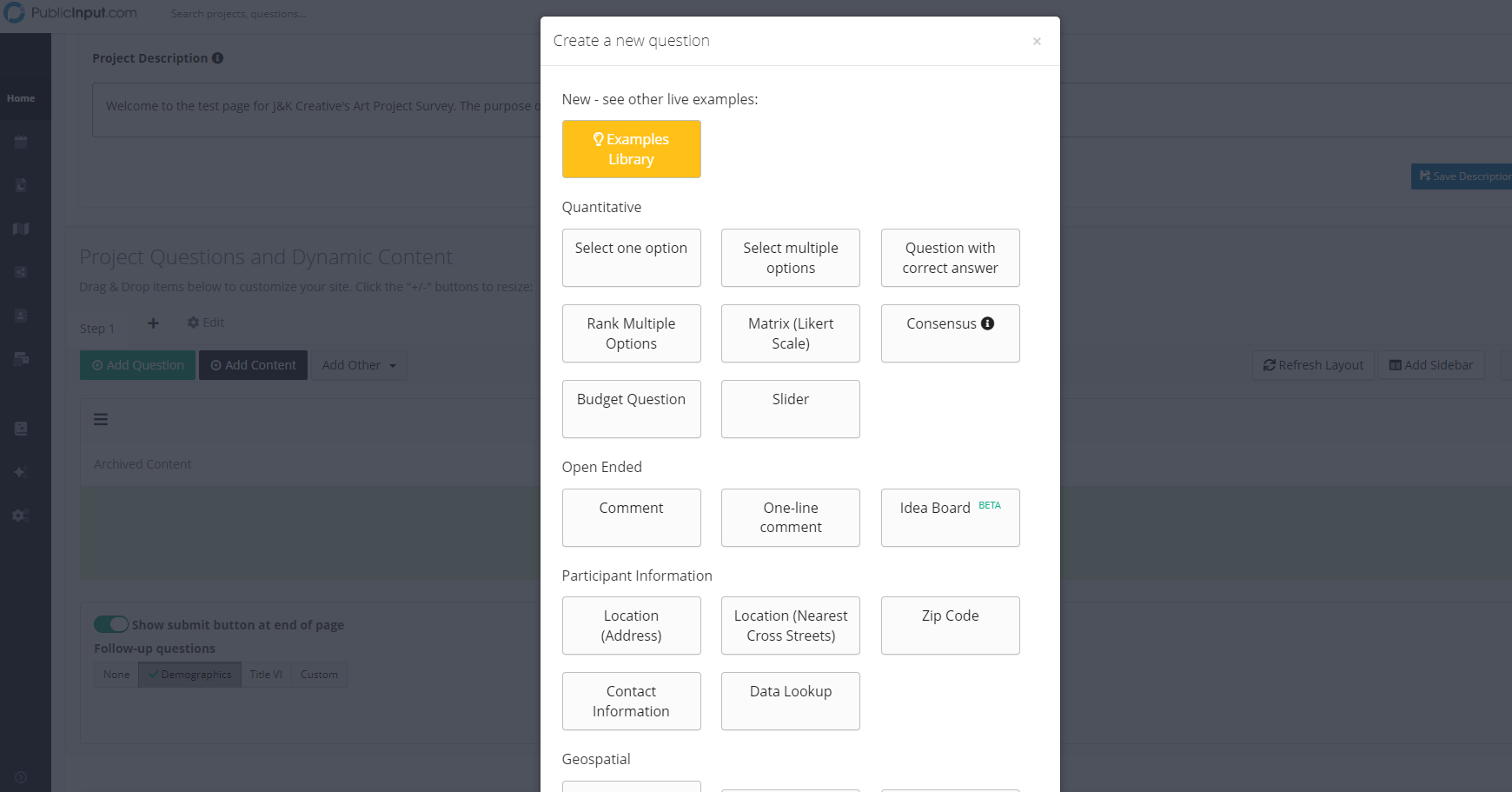1512x792 pixels.
Task: Click the plus icon to add a step
Action: 153,323
